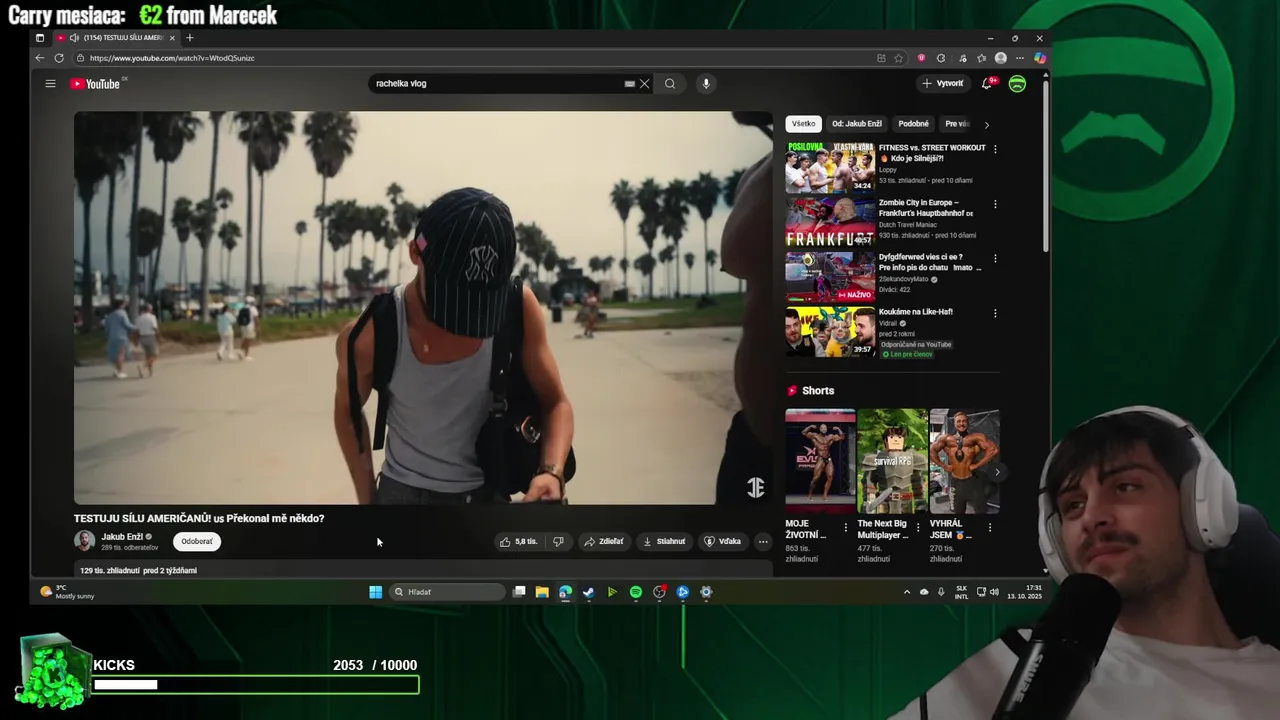Open Steam from the taskbar
The image size is (1280, 720).
click(x=589, y=592)
